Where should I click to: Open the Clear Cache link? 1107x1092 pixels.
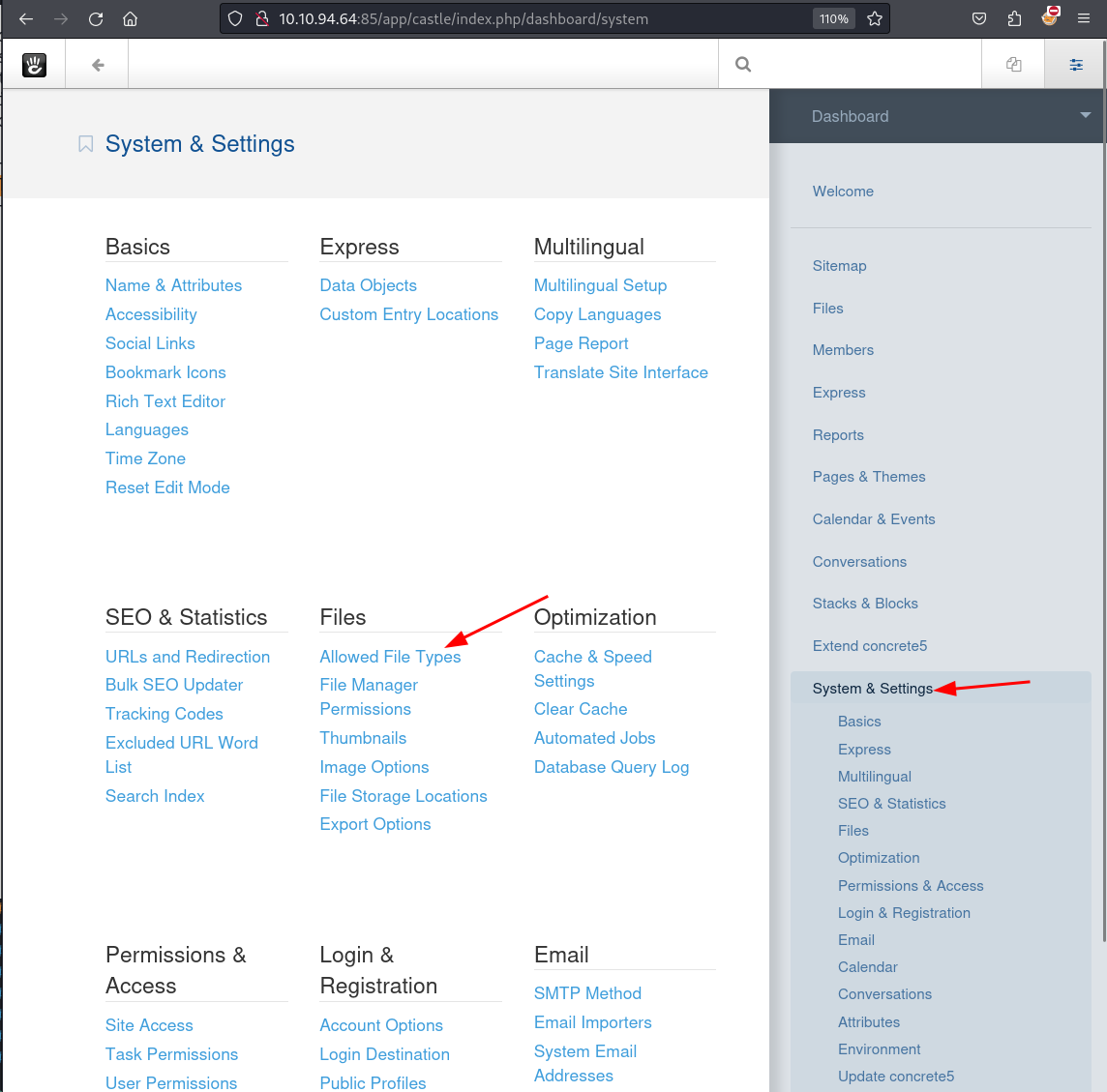pyautogui.click(x=581, y=709)
